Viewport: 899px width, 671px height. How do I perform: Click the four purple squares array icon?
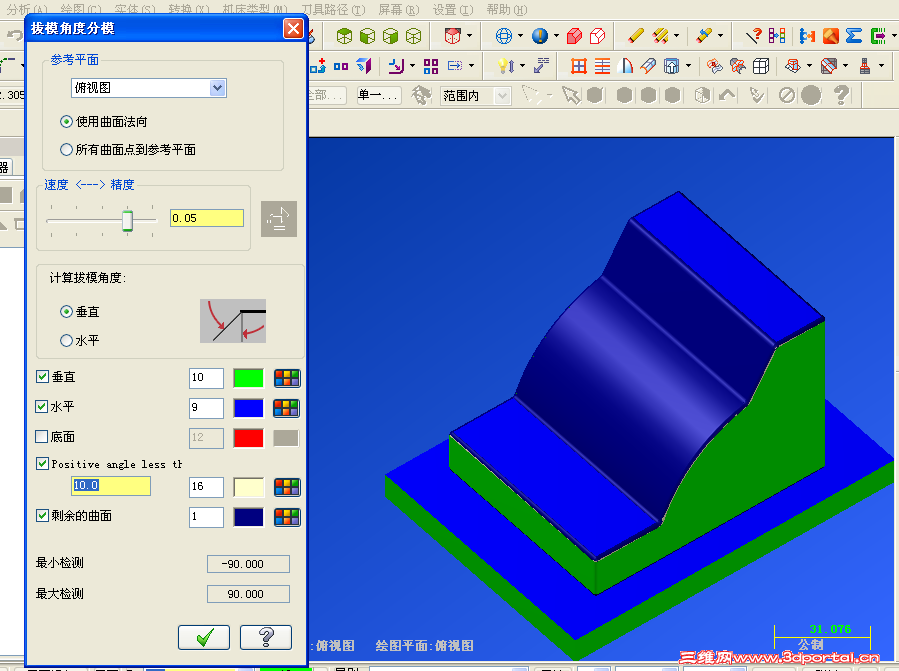[431, 67]
